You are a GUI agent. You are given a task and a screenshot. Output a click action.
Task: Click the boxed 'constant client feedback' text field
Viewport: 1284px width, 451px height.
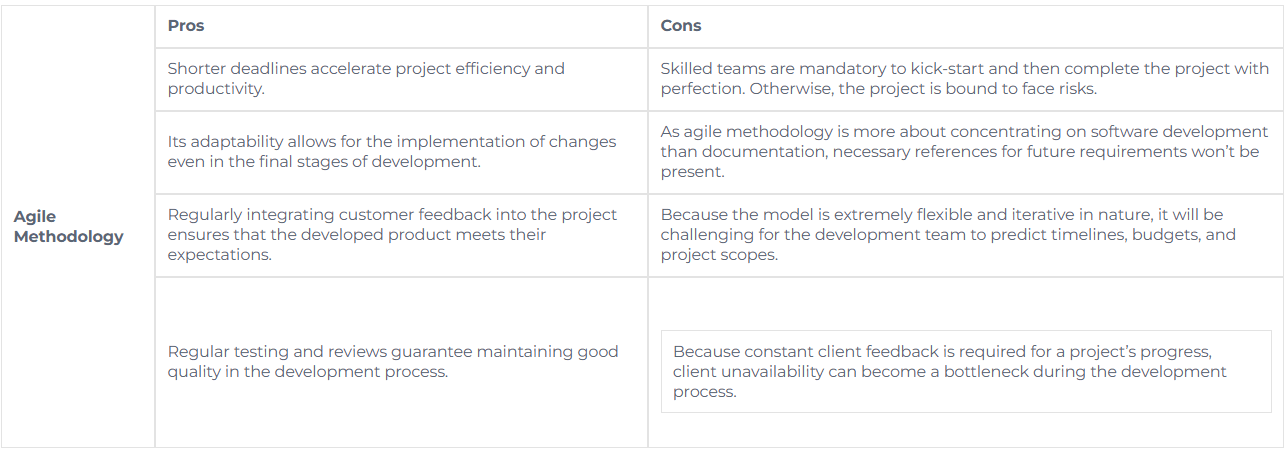point(965,371)
